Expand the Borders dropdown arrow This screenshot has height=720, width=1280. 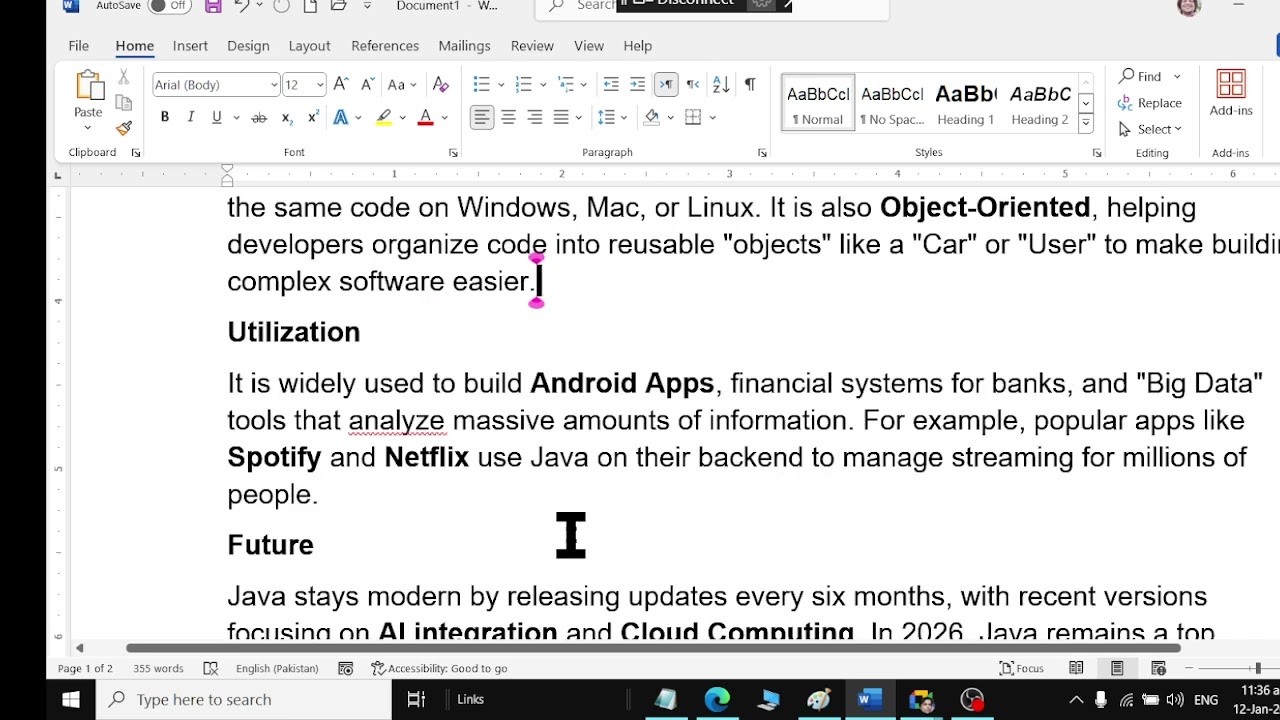[713, 118]
